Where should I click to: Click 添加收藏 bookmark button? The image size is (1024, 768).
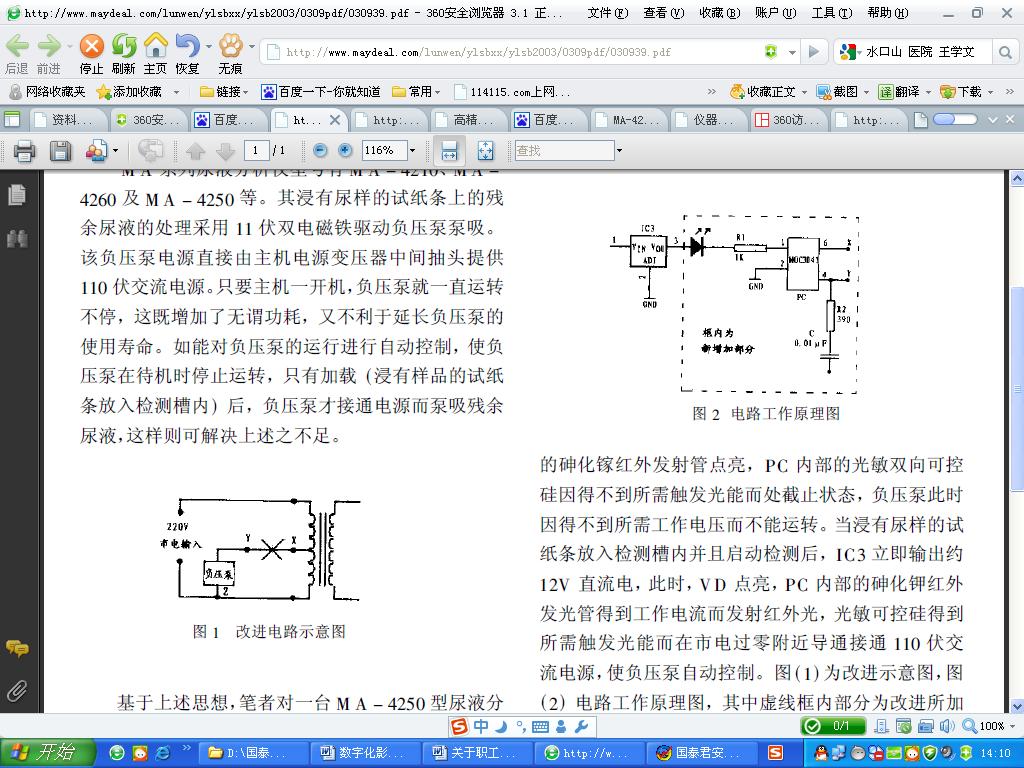129,92
